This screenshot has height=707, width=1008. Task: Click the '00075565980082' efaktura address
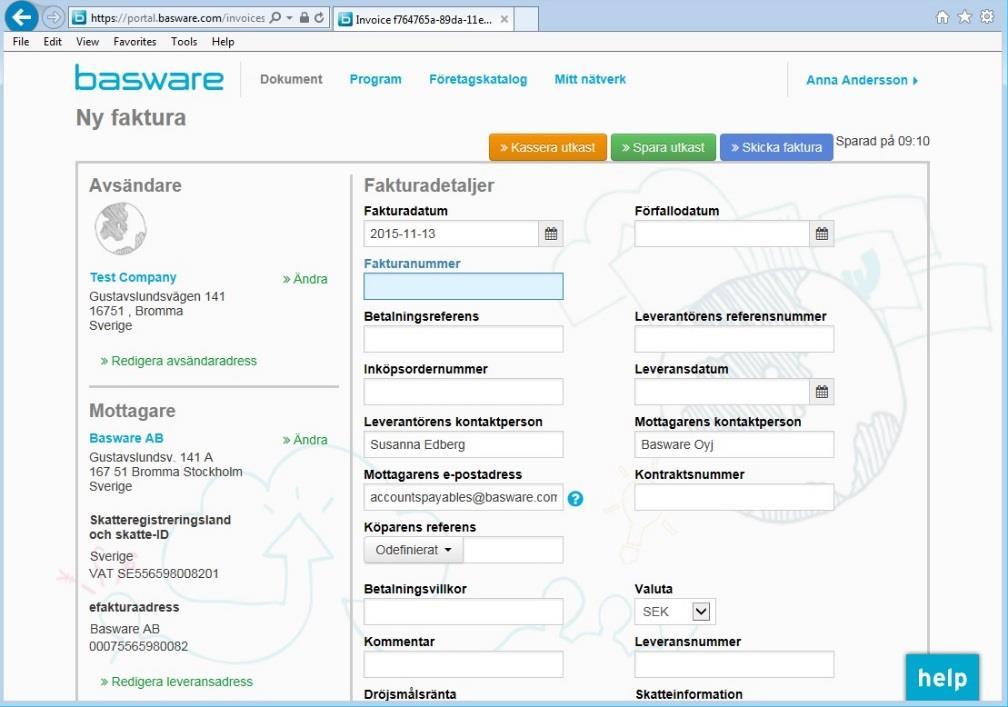point(139,647)
